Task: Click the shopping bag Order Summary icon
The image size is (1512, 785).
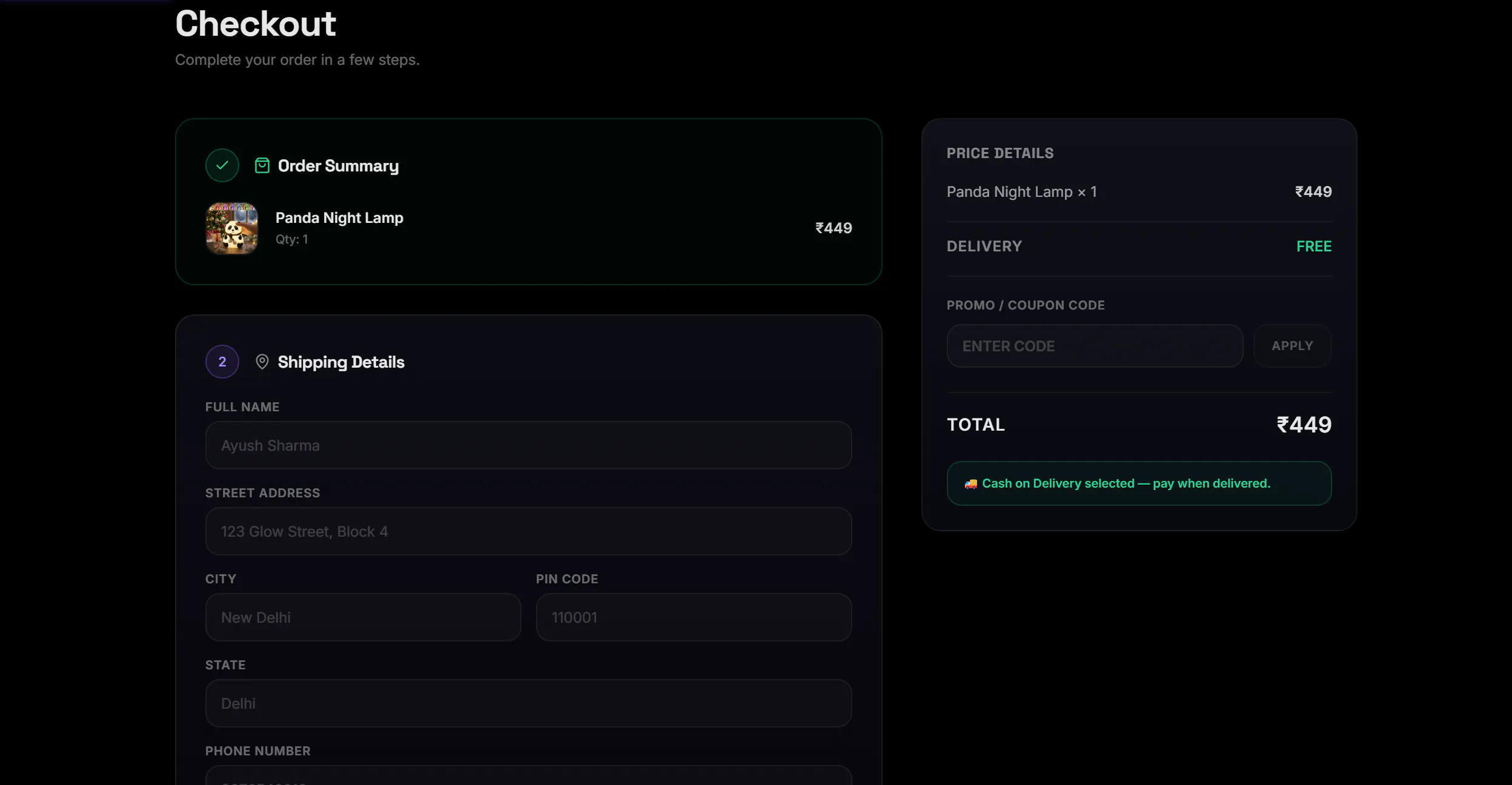Action: point(262,165)
